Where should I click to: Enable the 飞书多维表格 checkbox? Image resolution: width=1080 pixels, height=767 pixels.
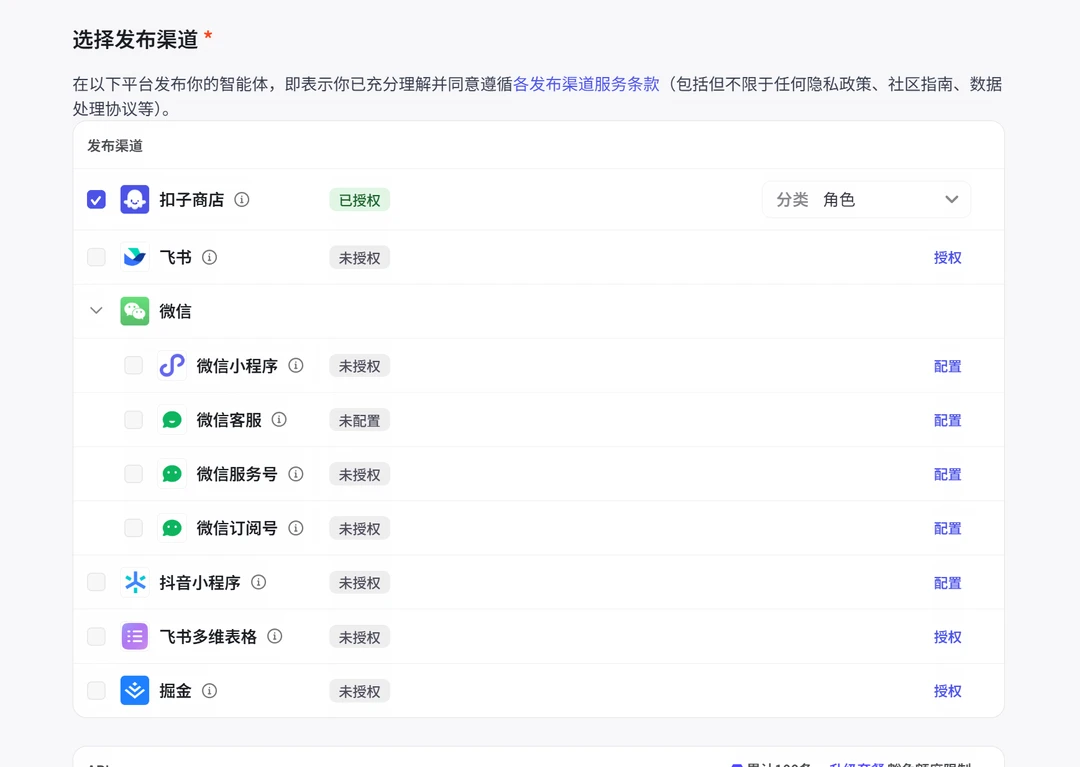coord(96,636)
